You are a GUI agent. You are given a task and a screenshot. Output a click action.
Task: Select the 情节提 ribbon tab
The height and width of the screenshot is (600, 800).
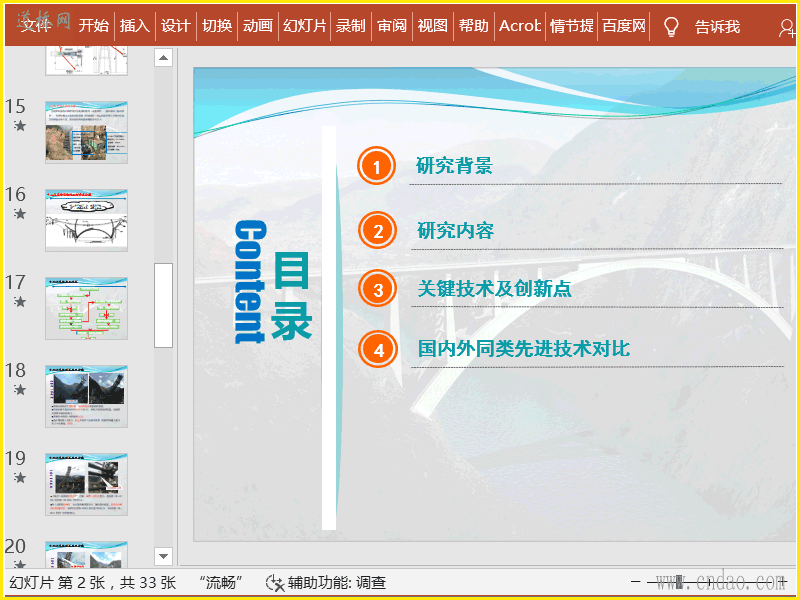[x=571, y=26]
